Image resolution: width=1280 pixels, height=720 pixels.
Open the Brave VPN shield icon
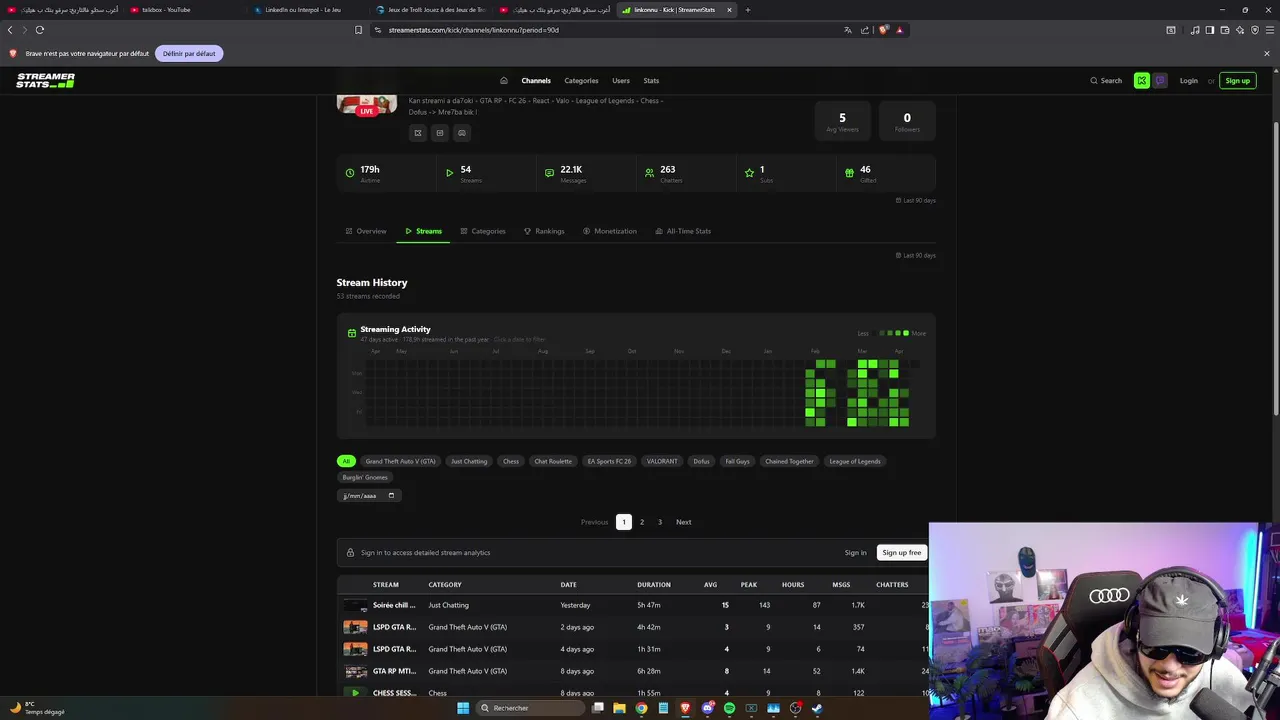pos(1254,30)
